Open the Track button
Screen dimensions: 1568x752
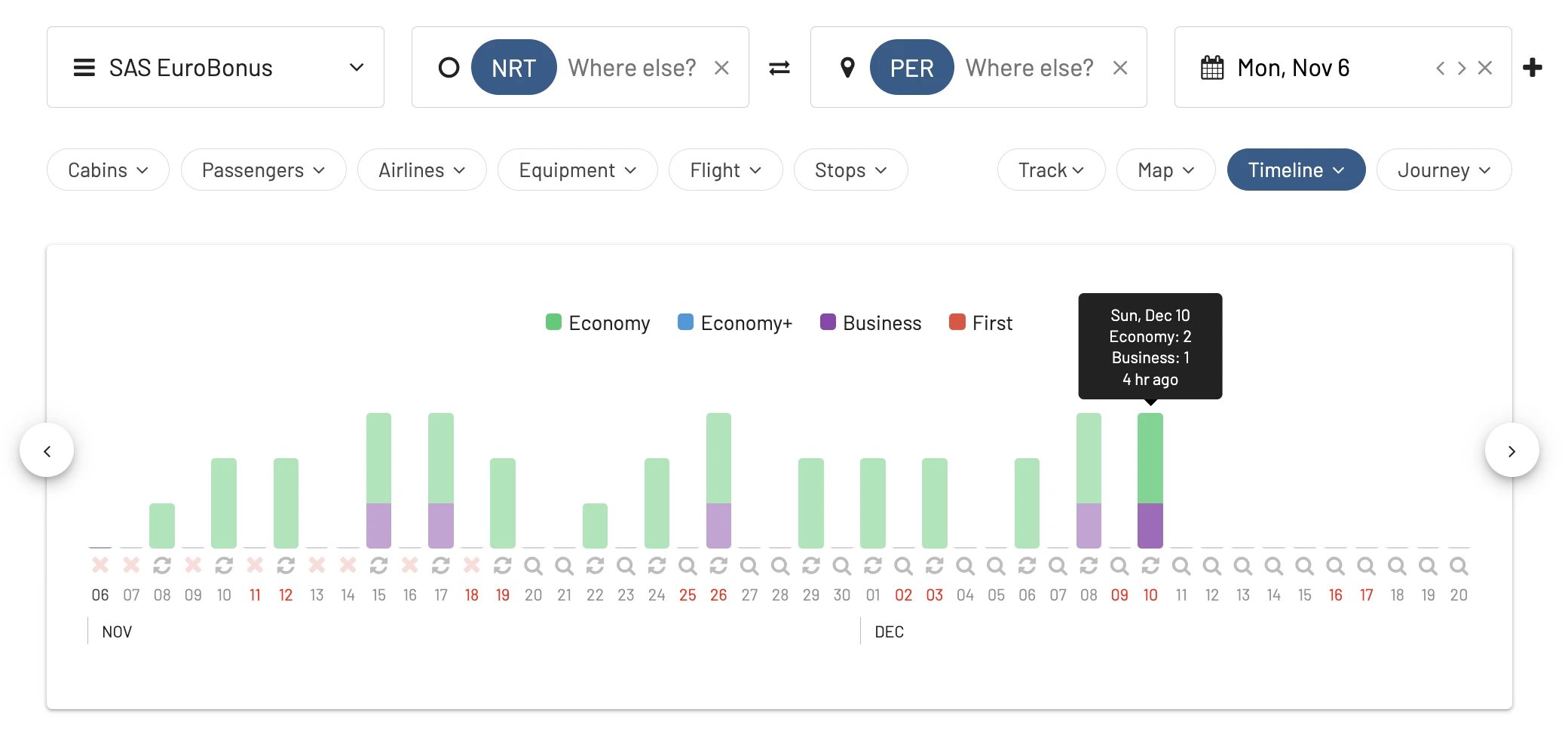(1051, 170)
